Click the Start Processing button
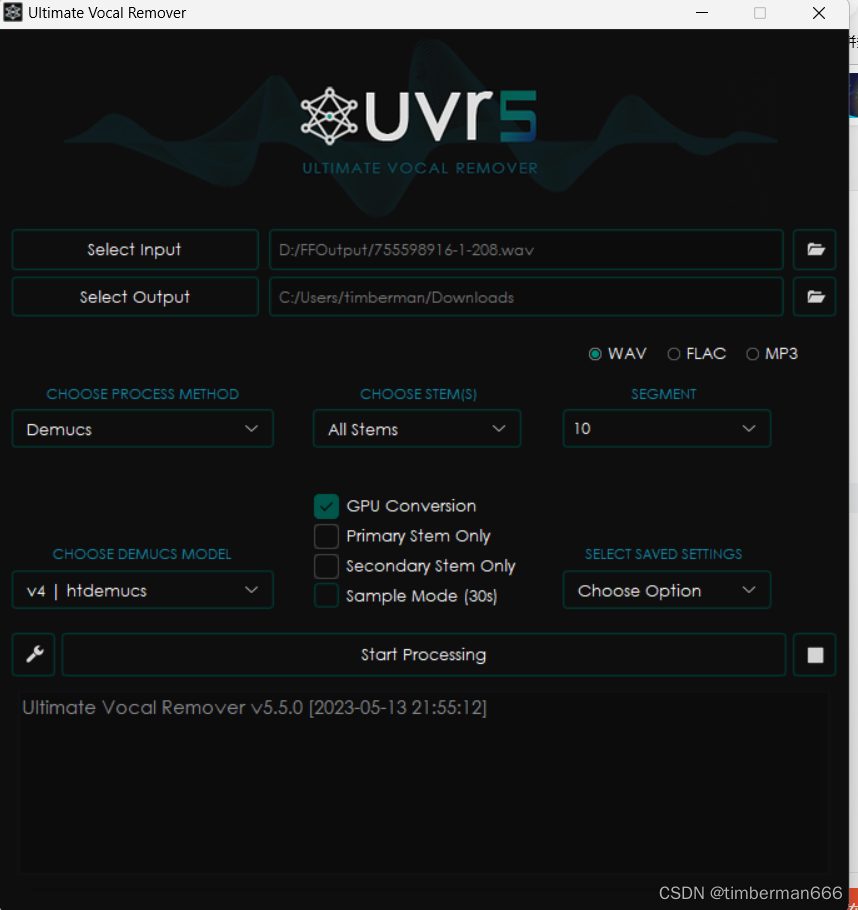Screen dimensions: 858x910 [424, 655]
